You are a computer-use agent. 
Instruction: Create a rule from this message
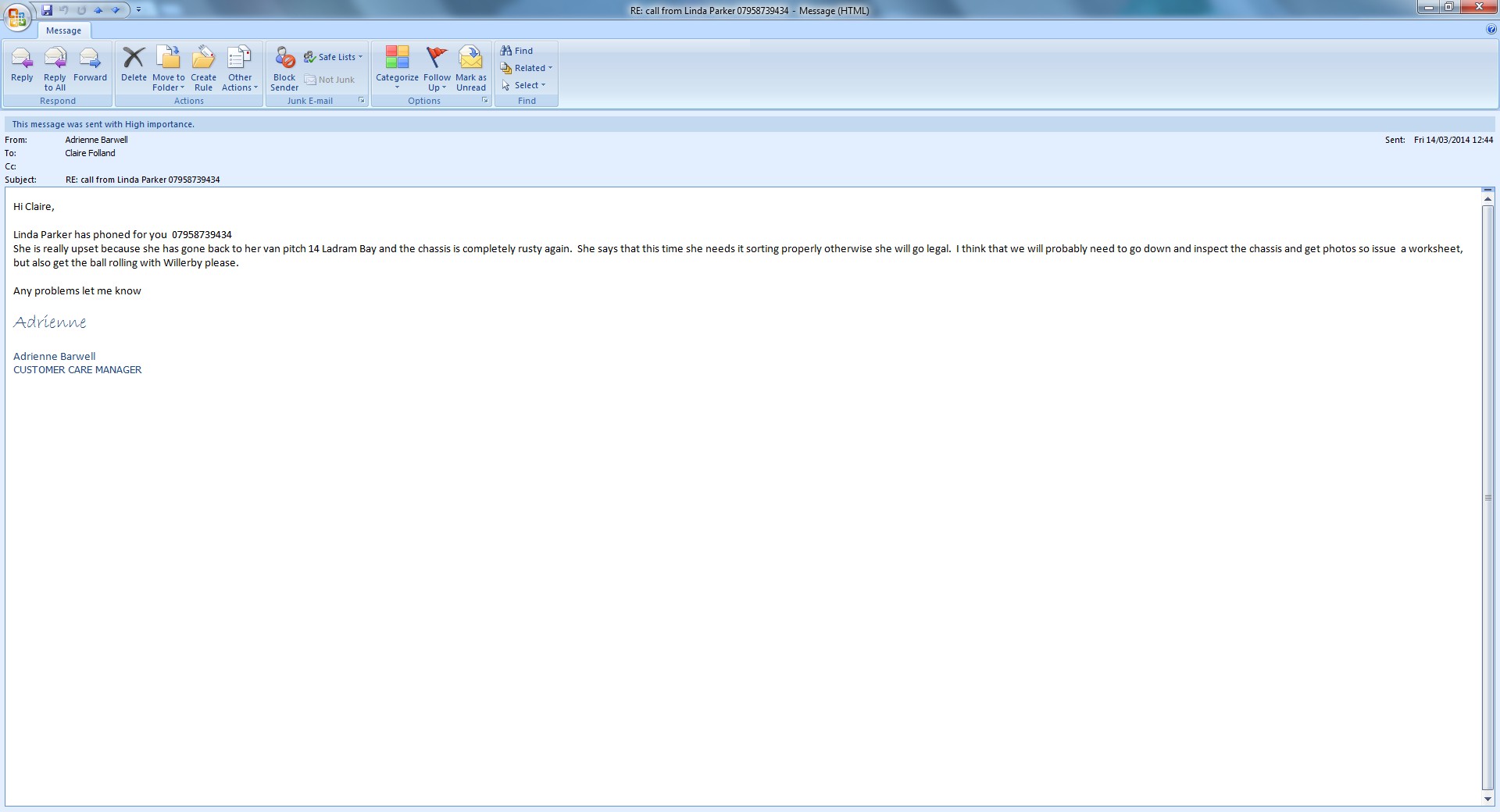coord(203,69)
